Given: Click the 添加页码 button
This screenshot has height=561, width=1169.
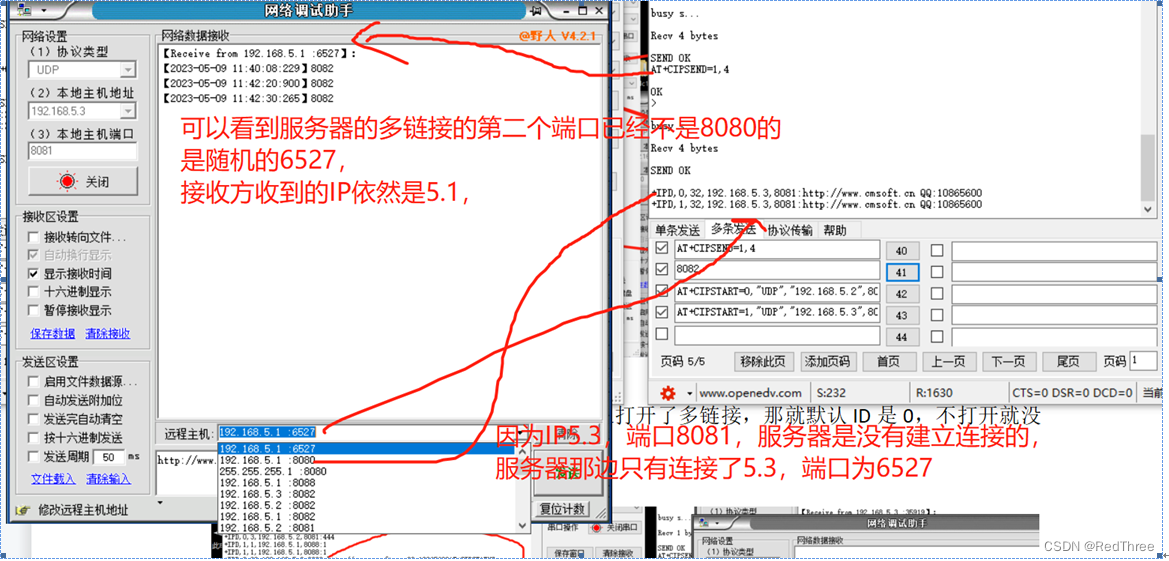Looking at the screenshot, I should tap(829, 362).
